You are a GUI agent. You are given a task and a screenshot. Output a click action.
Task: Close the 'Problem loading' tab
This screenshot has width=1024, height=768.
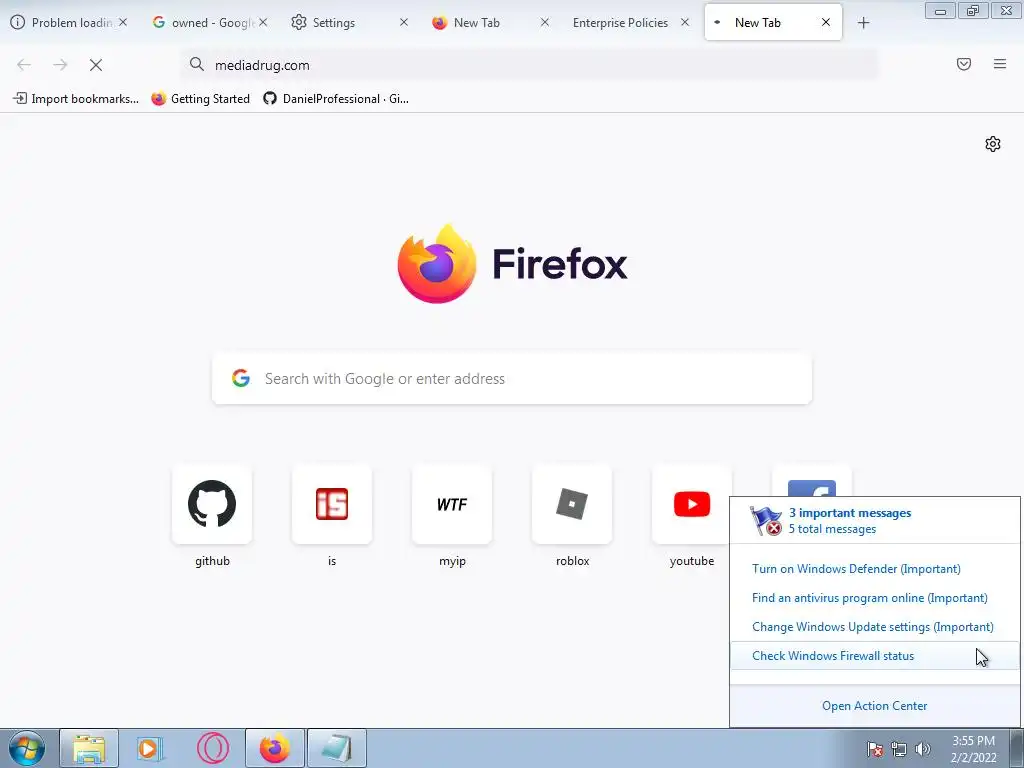click(123, 22)
